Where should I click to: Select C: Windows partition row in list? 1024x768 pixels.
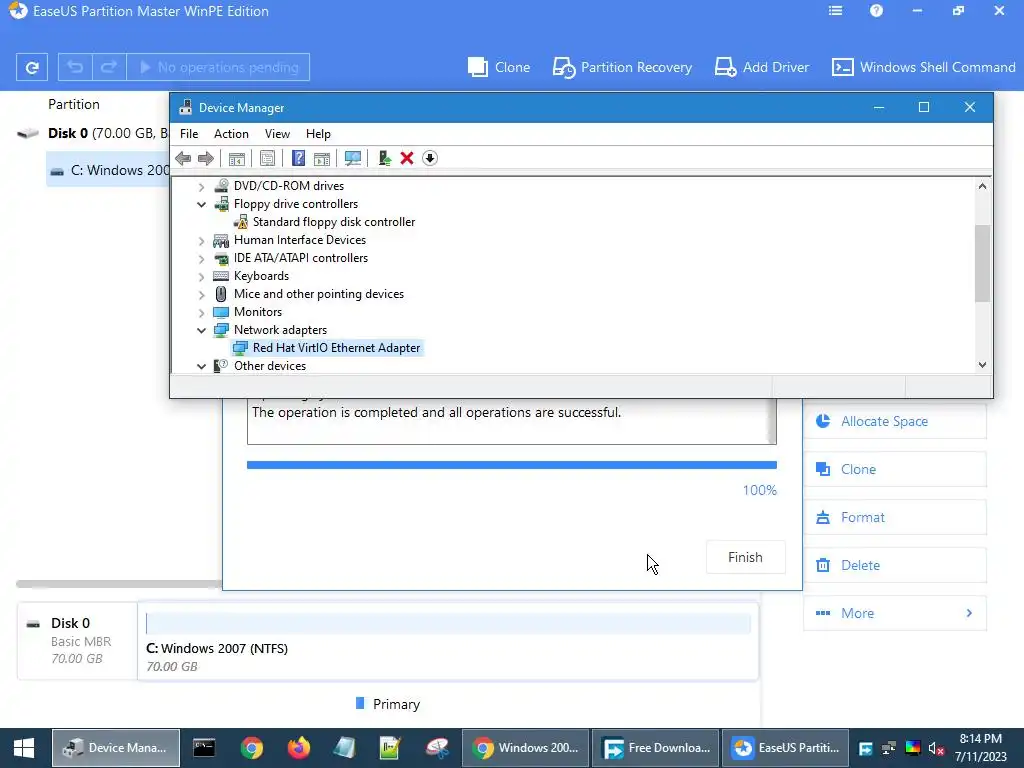tap(108, 170)
